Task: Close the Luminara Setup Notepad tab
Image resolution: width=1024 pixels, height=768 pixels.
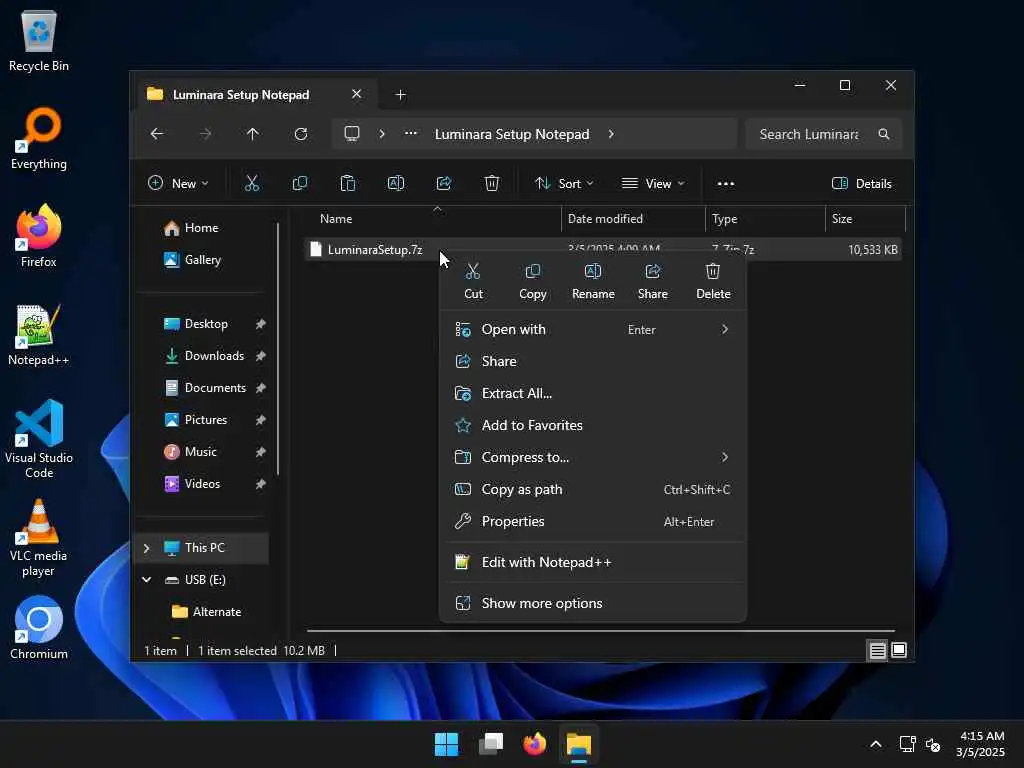Action: point(357,94)
